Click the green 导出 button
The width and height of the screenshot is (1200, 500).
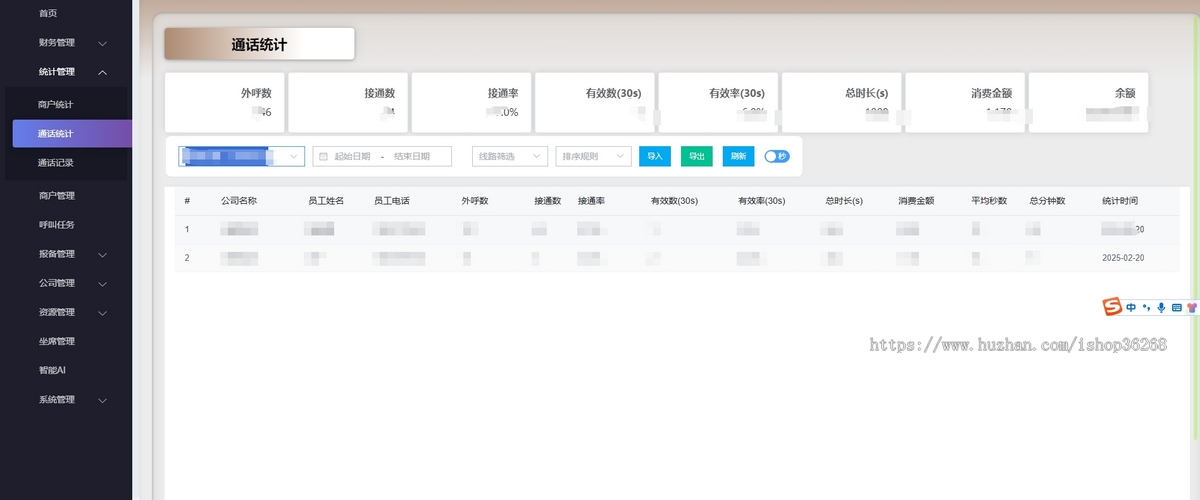[697, 156]
